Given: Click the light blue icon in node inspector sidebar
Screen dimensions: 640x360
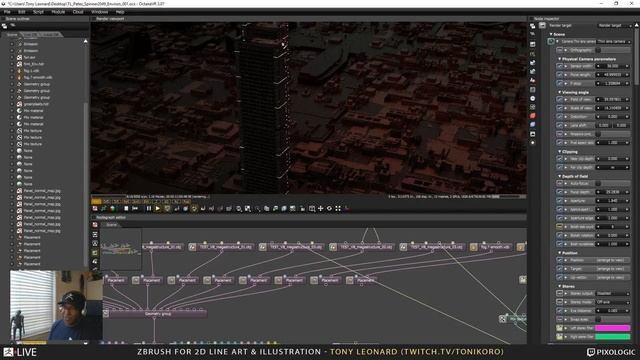Looking at the screenshot, I should click(533, 124).
